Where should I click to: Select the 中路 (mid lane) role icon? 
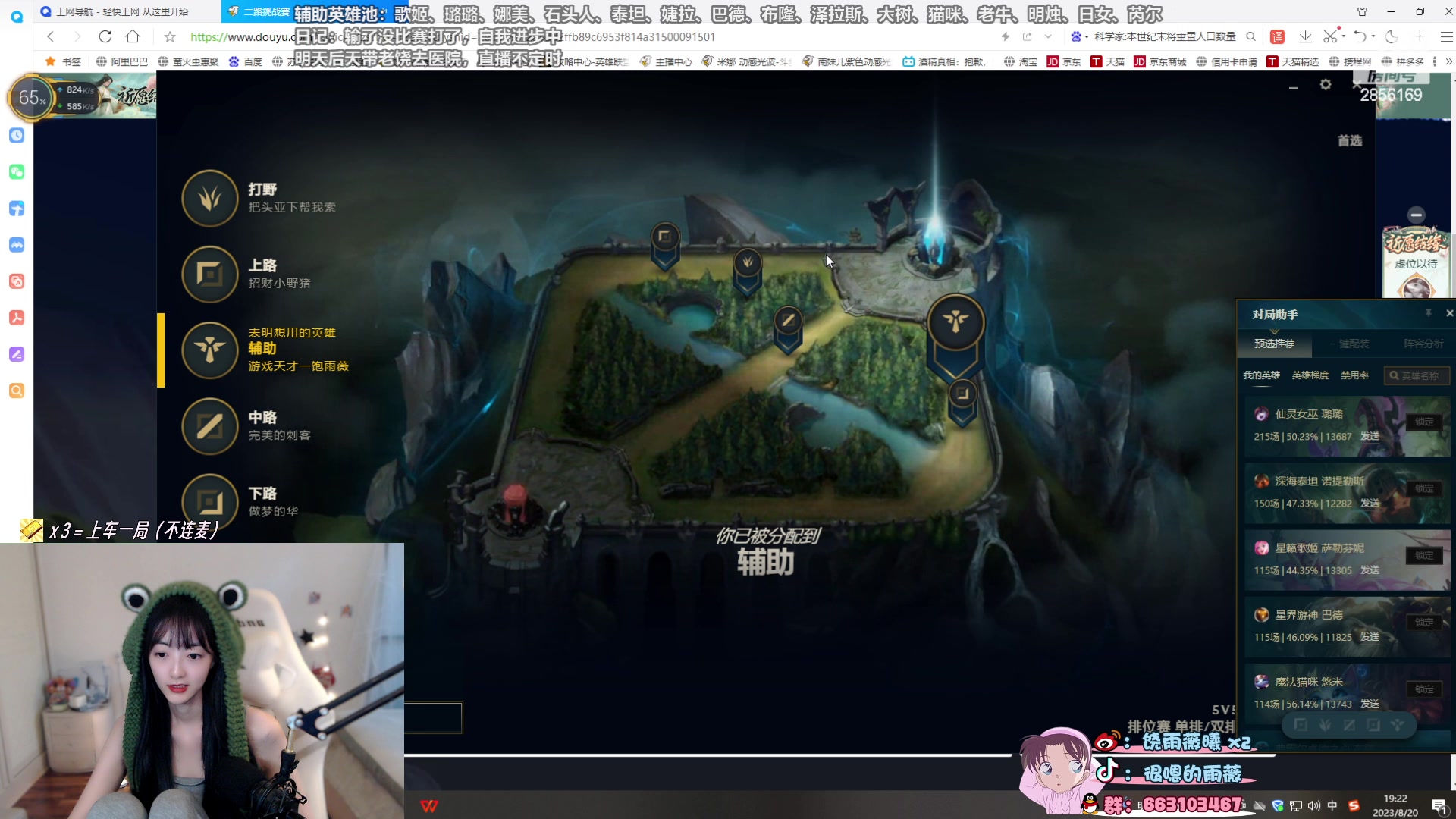[210, 426]
